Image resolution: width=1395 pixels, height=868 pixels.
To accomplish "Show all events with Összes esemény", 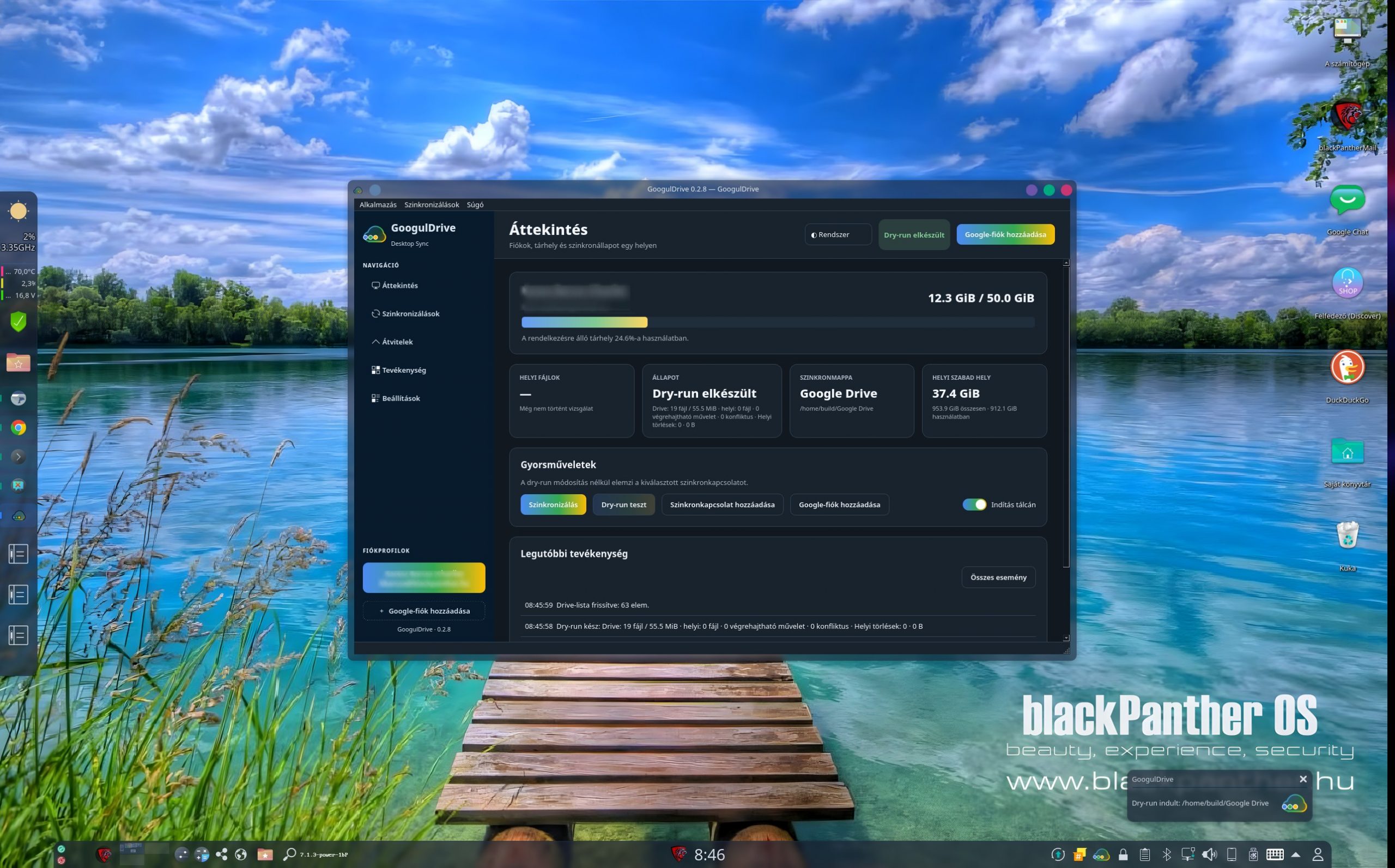I will click(998, 577).
